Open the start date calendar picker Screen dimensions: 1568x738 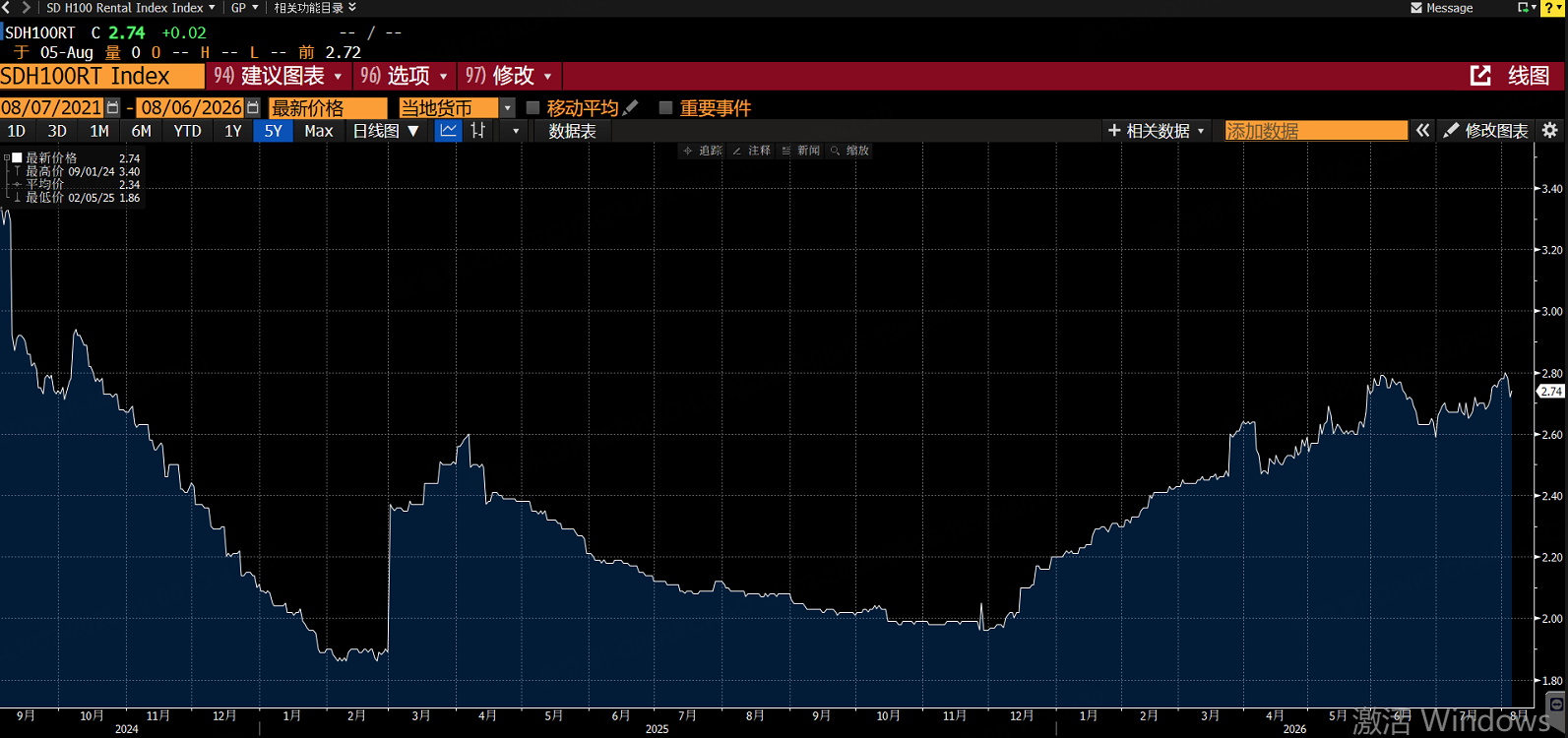[x=112, y=107]
